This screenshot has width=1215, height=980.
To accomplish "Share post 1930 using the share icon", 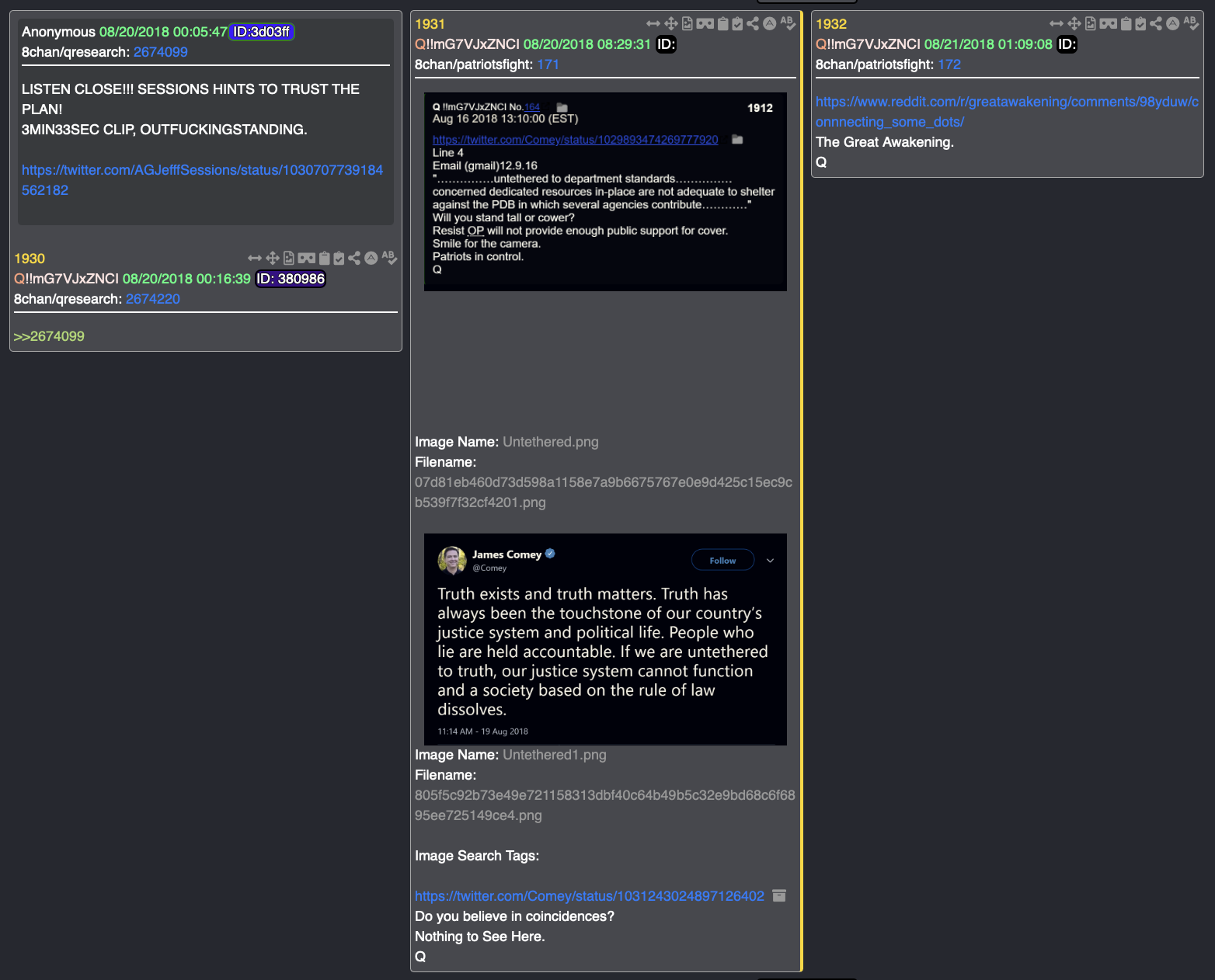I will click(354, 259).
